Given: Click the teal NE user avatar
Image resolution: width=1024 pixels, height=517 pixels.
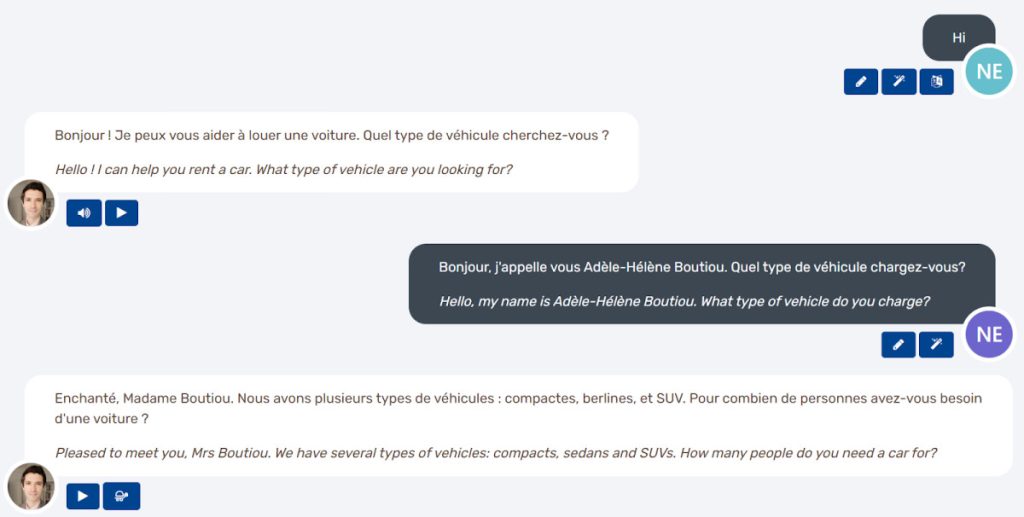Looking at the screenshot, I should [989, 71].
